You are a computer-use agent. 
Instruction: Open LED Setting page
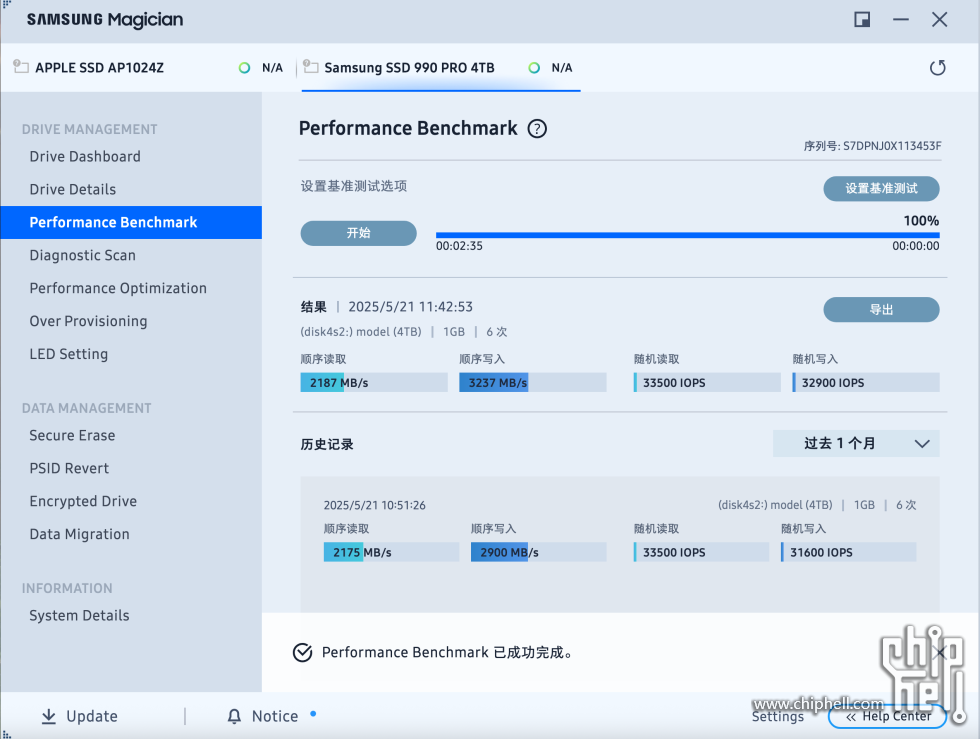[x=69, y=354]
